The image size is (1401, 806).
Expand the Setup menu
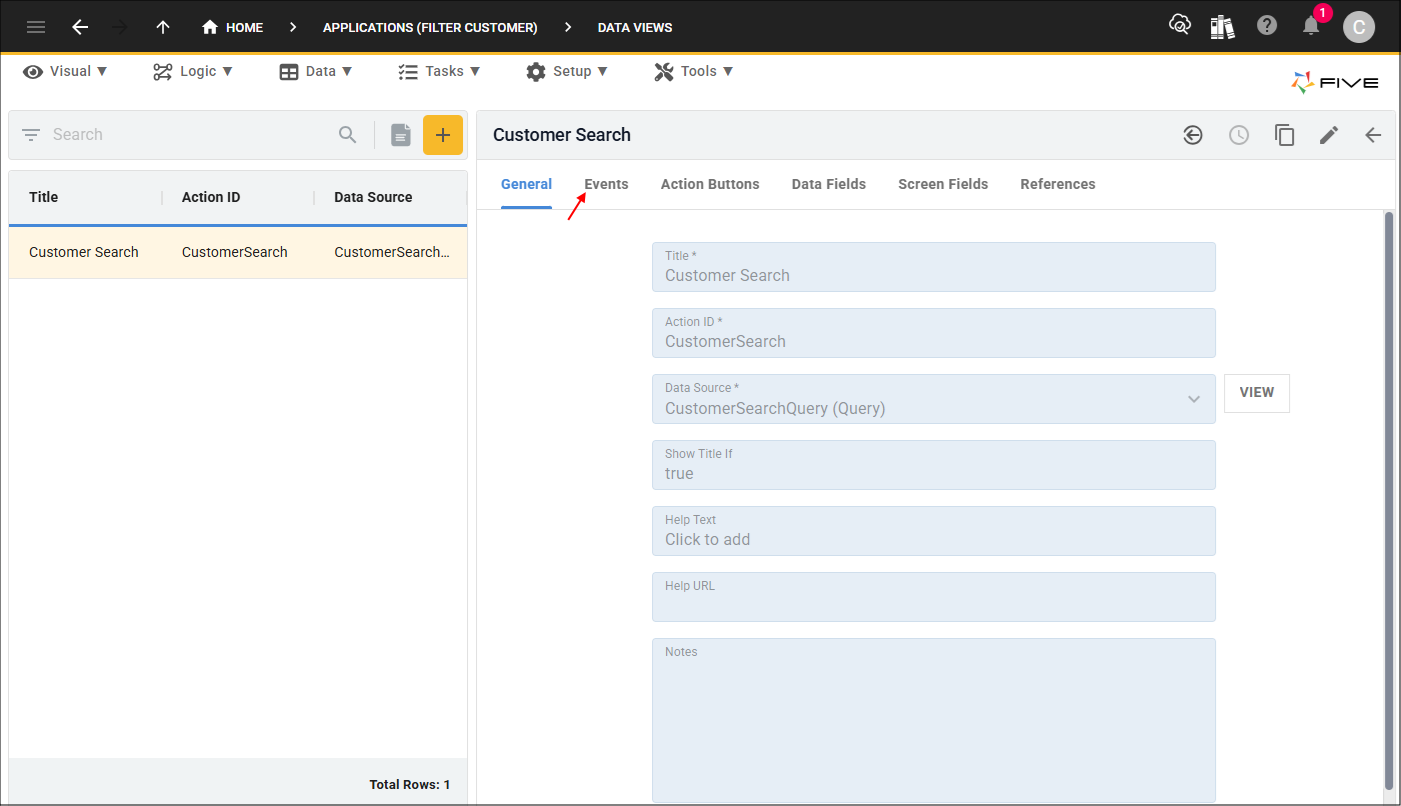[567, 71]
